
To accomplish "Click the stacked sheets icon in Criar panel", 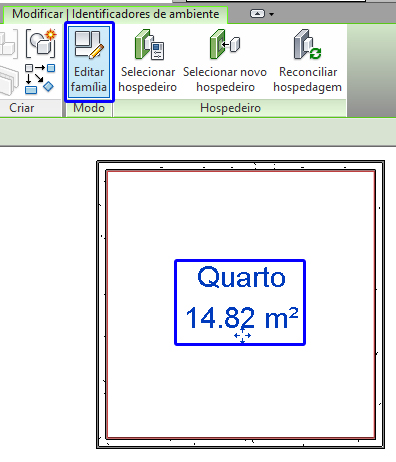I will pos(9,80).
